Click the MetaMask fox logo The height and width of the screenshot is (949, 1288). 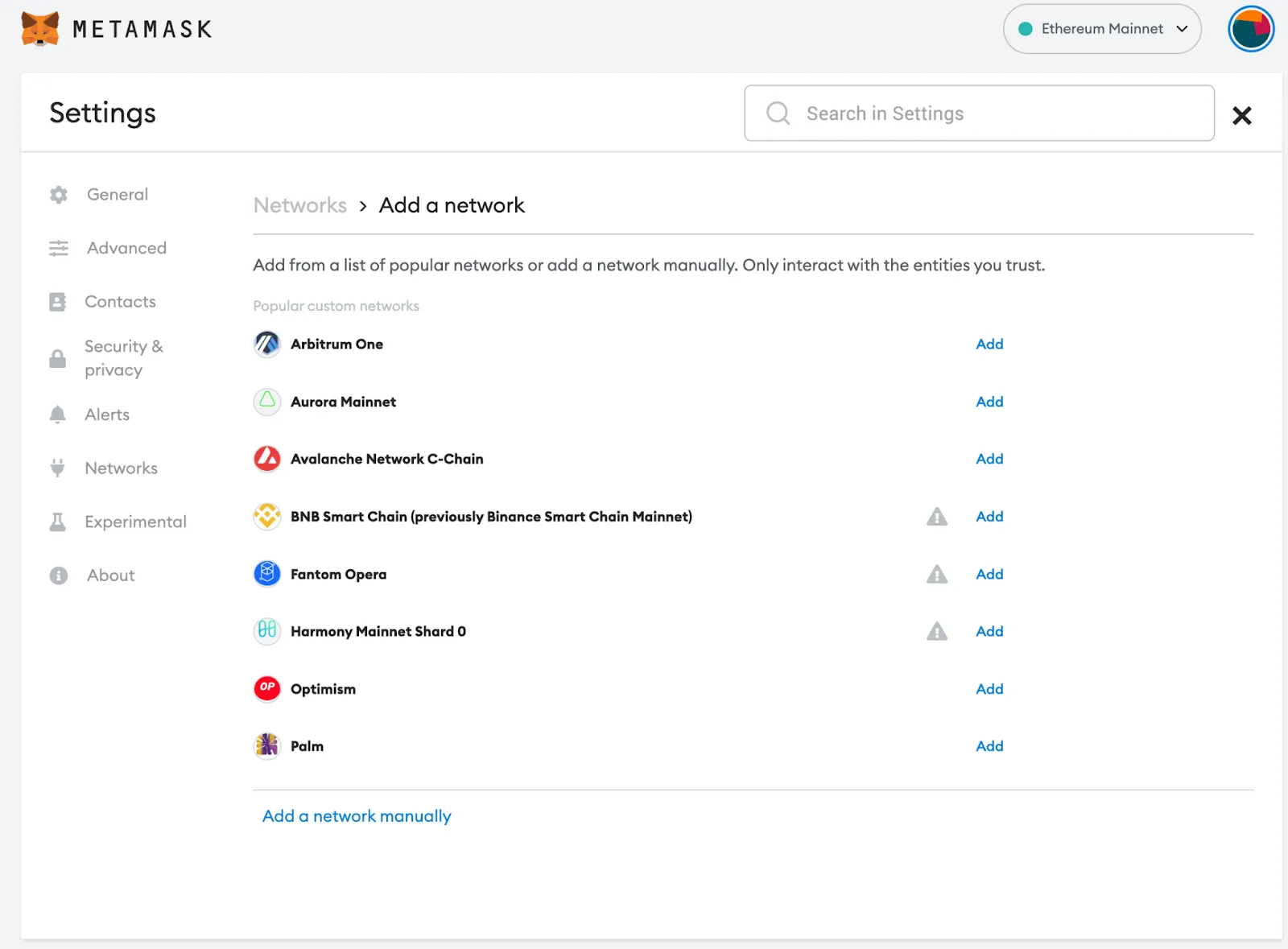coord(40,29)
